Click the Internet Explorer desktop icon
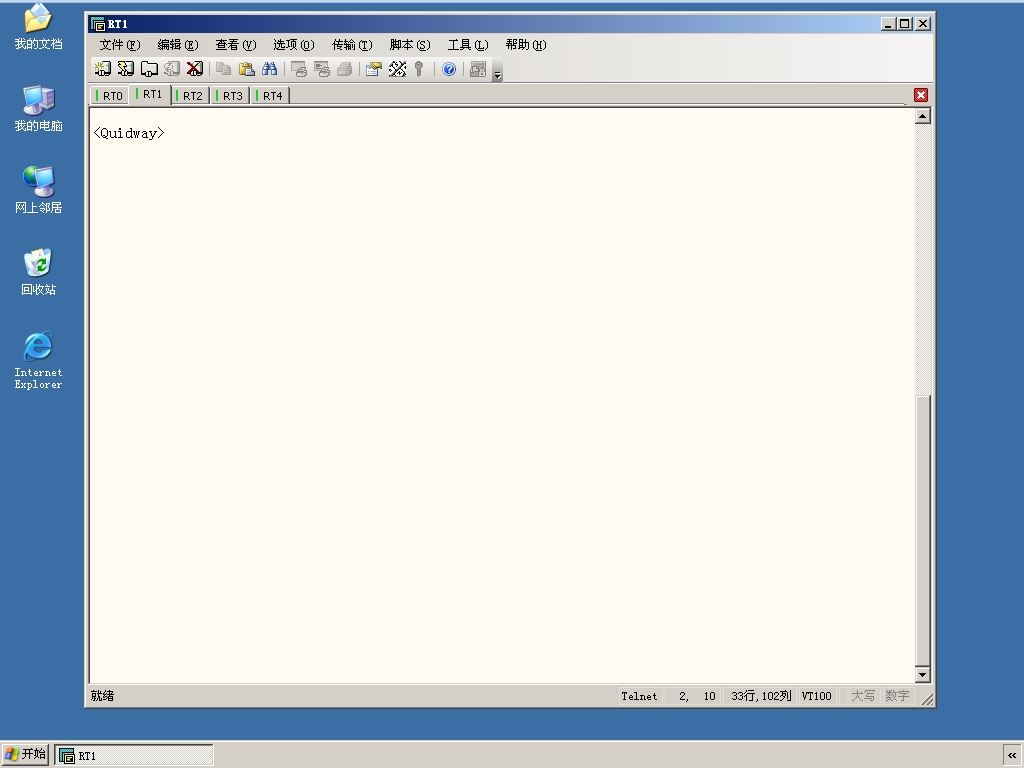 tap(39, 360)
